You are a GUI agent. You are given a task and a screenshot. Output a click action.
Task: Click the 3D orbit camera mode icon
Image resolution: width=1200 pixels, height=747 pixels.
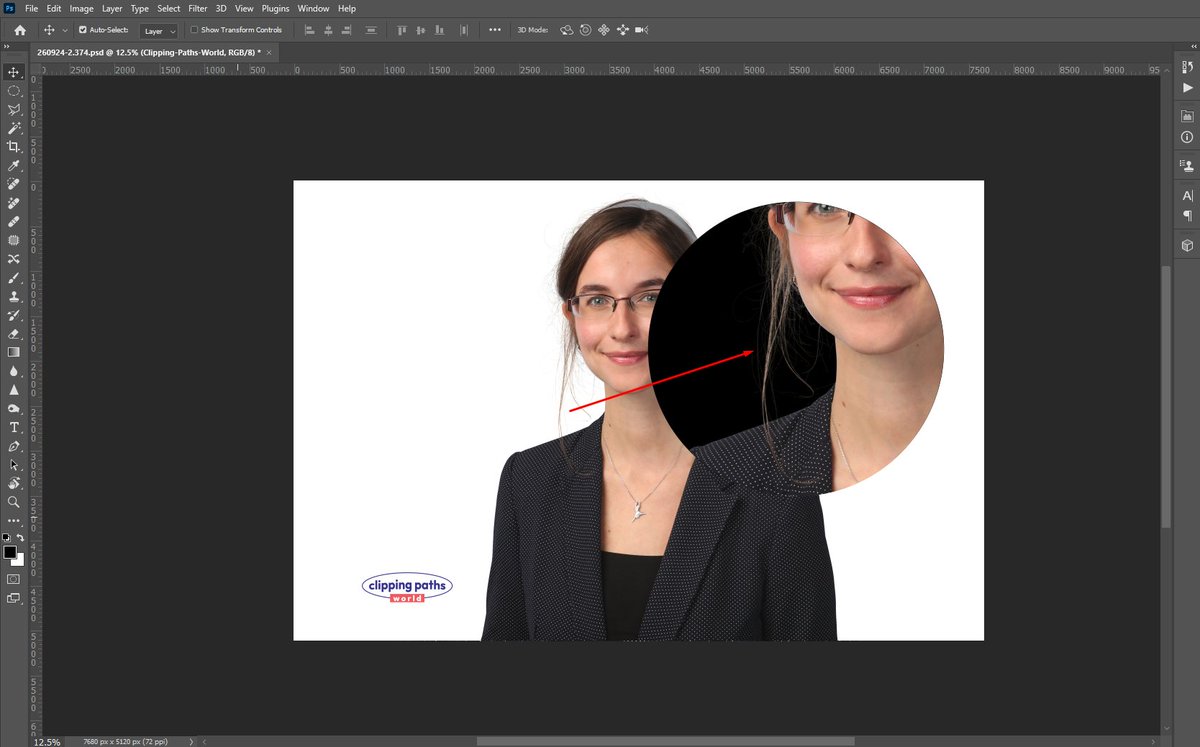pos(567,30)
